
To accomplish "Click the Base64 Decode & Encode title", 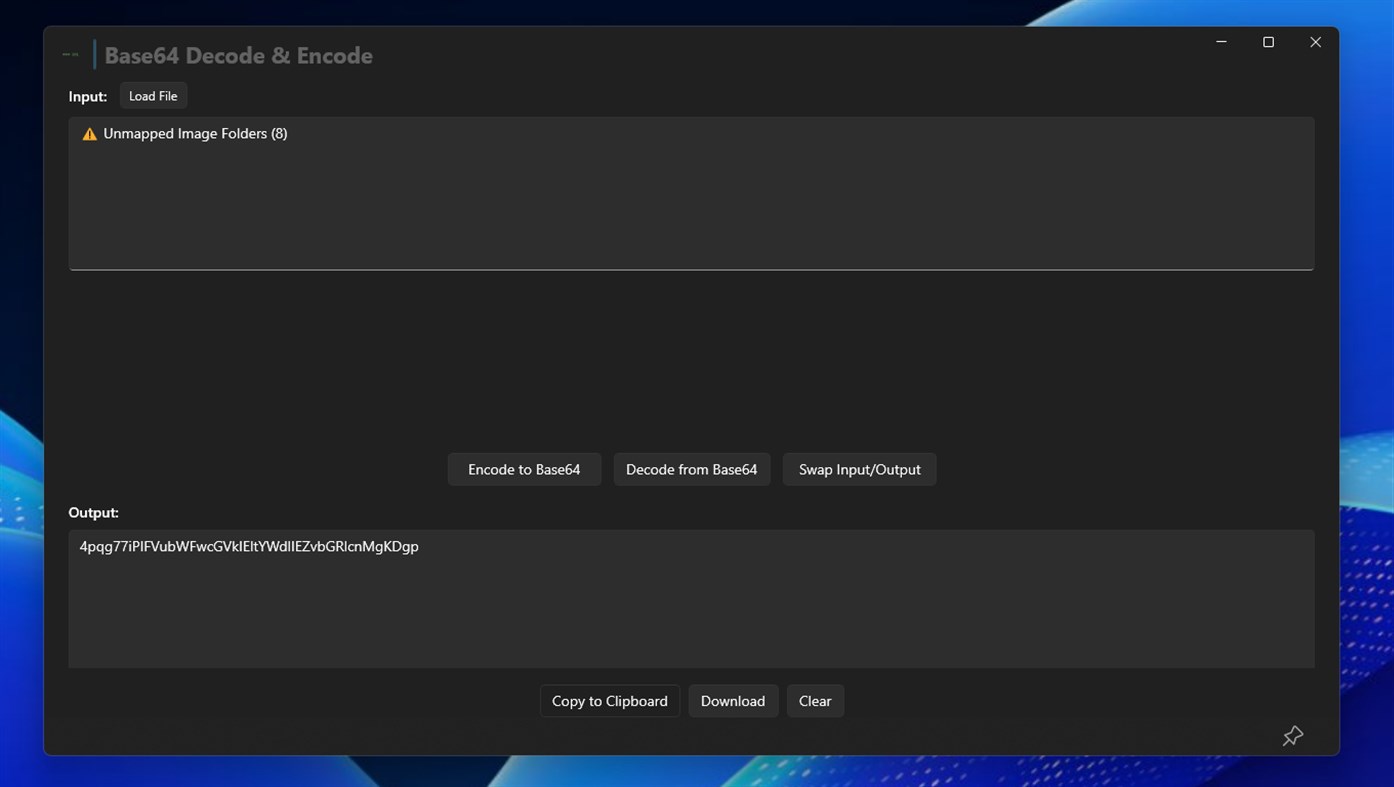I will 239,56.
